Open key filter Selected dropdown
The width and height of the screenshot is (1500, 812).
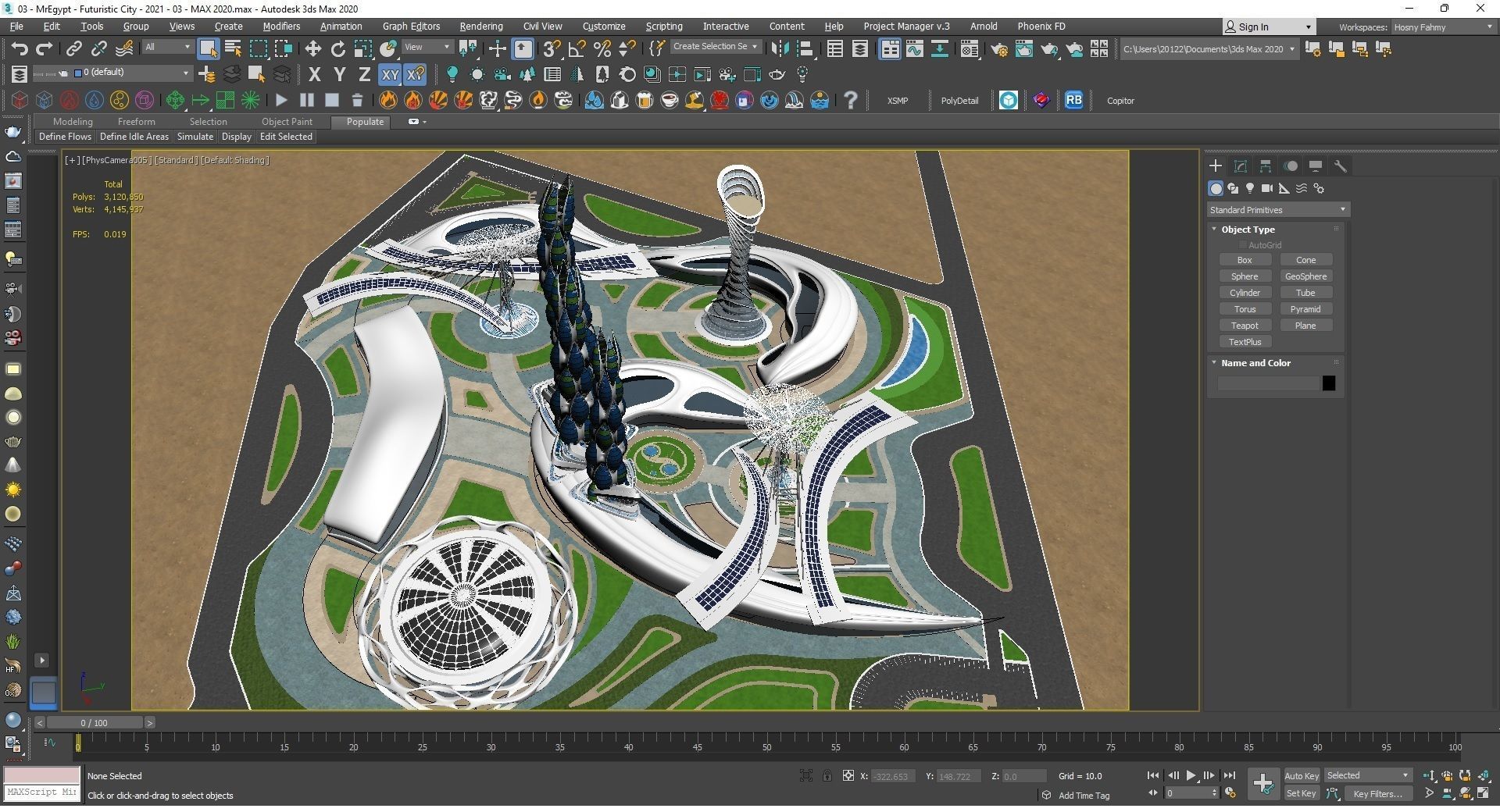click(x=1367, y=776)
